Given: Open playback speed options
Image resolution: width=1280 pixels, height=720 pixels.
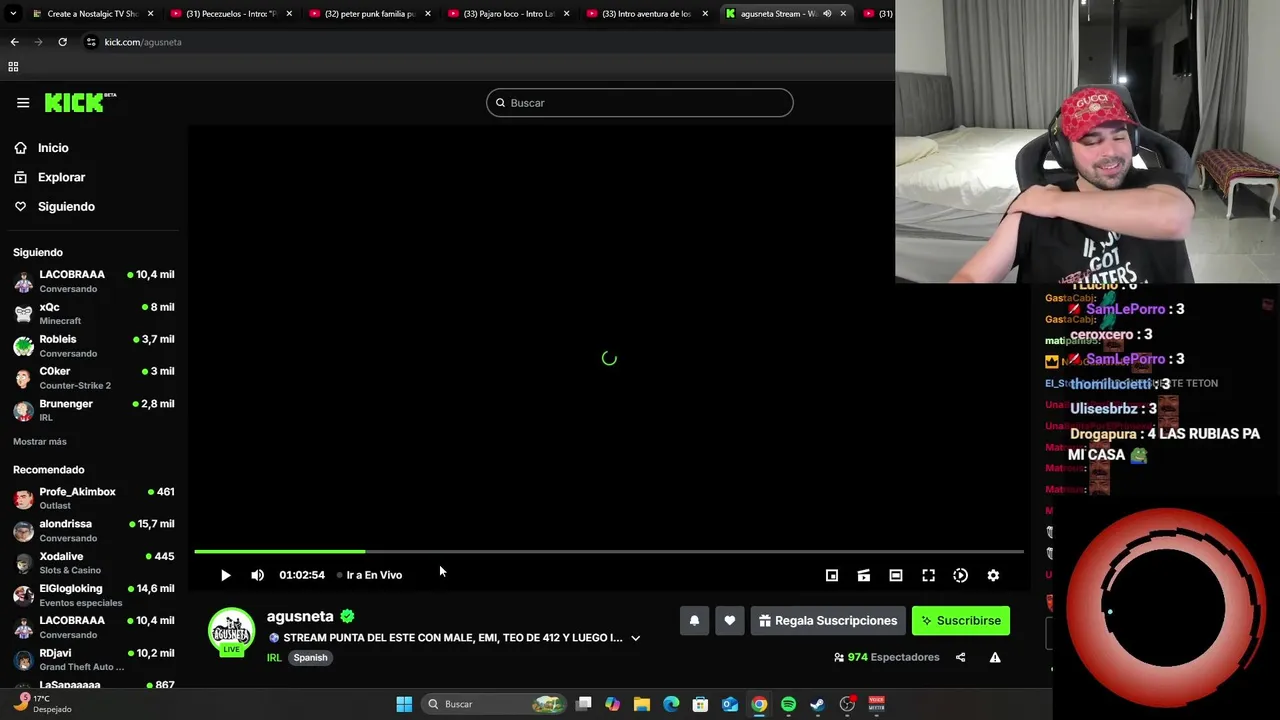Looking at the screenshot, I should tap(960, 575).
